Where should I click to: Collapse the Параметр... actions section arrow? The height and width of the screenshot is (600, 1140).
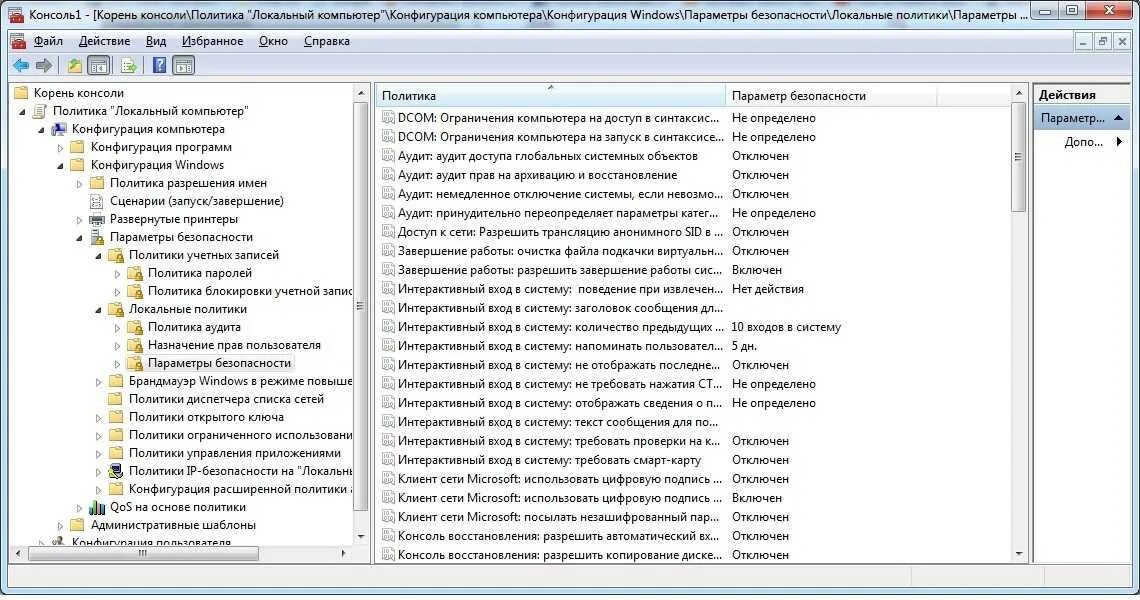tap(1119, 117)
